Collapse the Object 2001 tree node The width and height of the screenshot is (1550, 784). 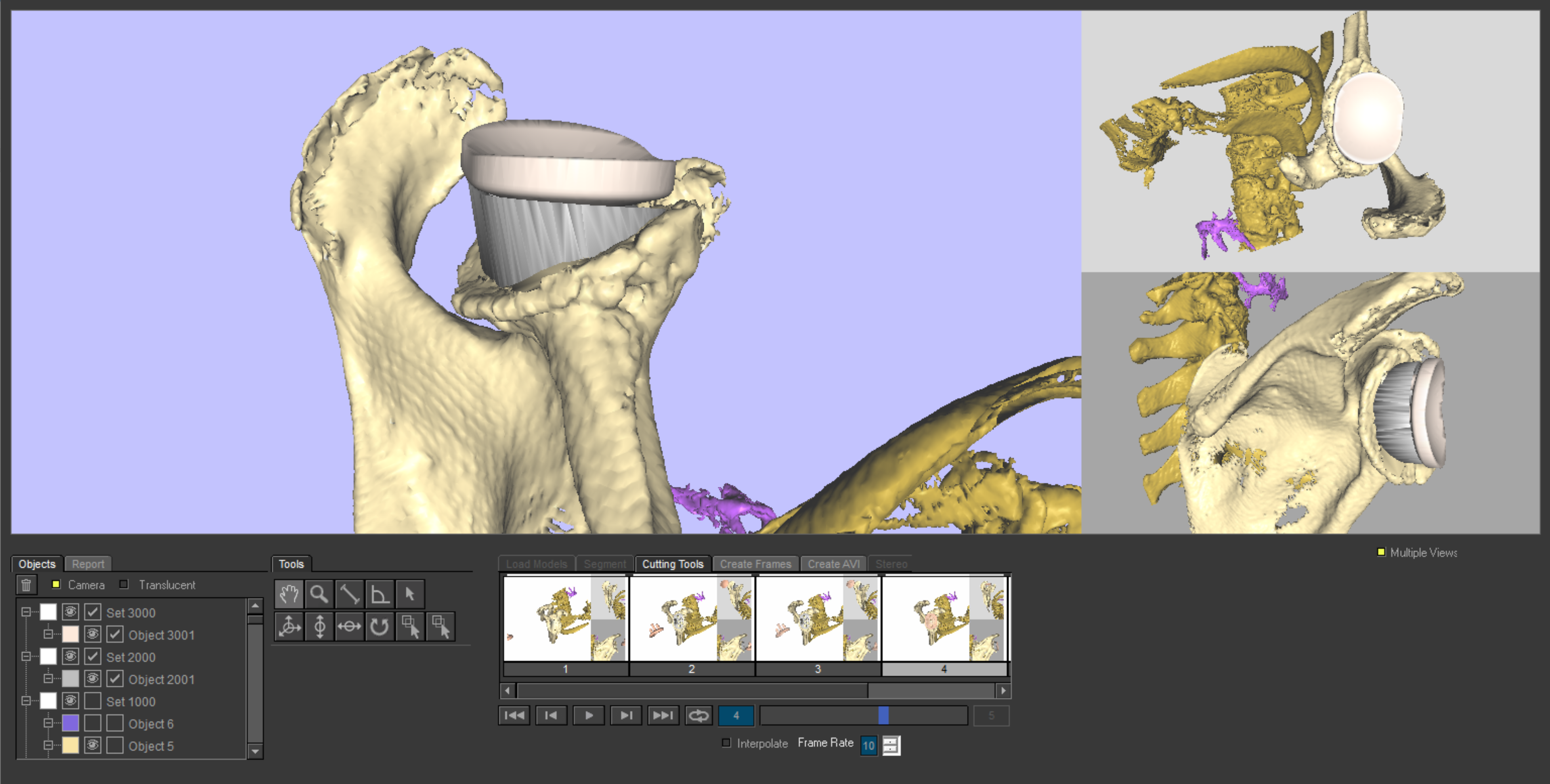coord(48,679)
